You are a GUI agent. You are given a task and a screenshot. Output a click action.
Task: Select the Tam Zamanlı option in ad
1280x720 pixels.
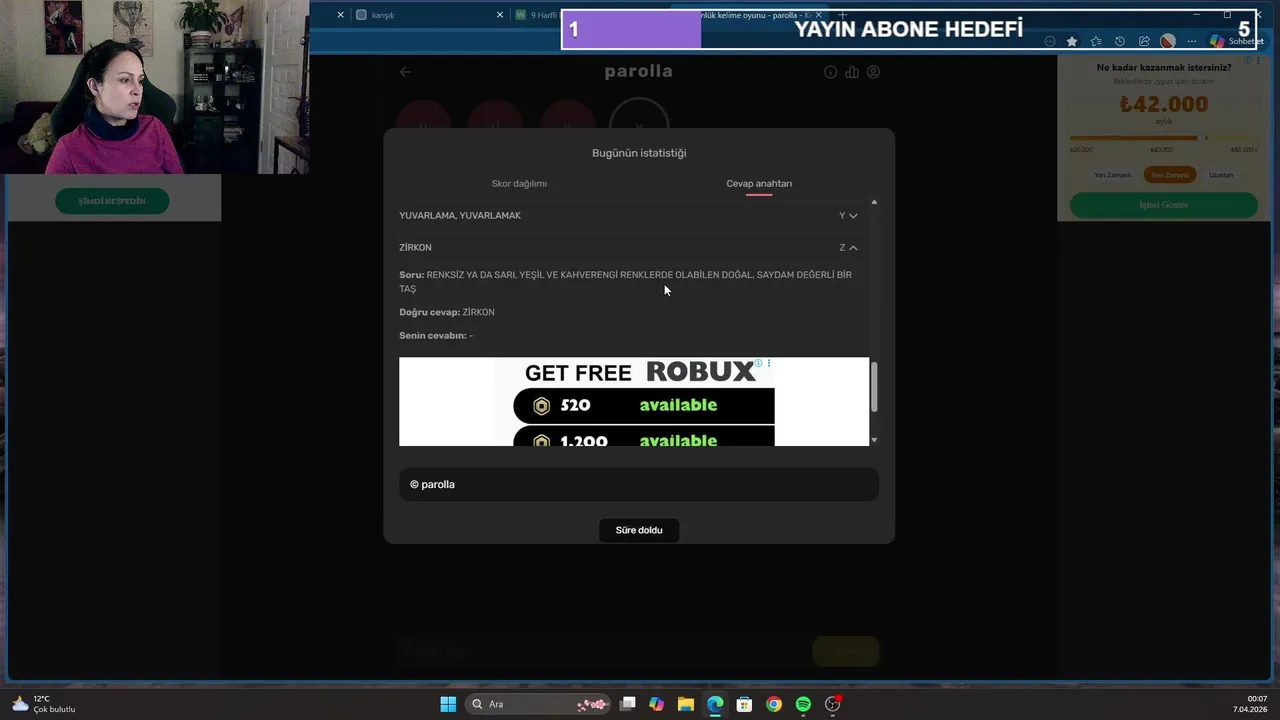pos(1170,175)
